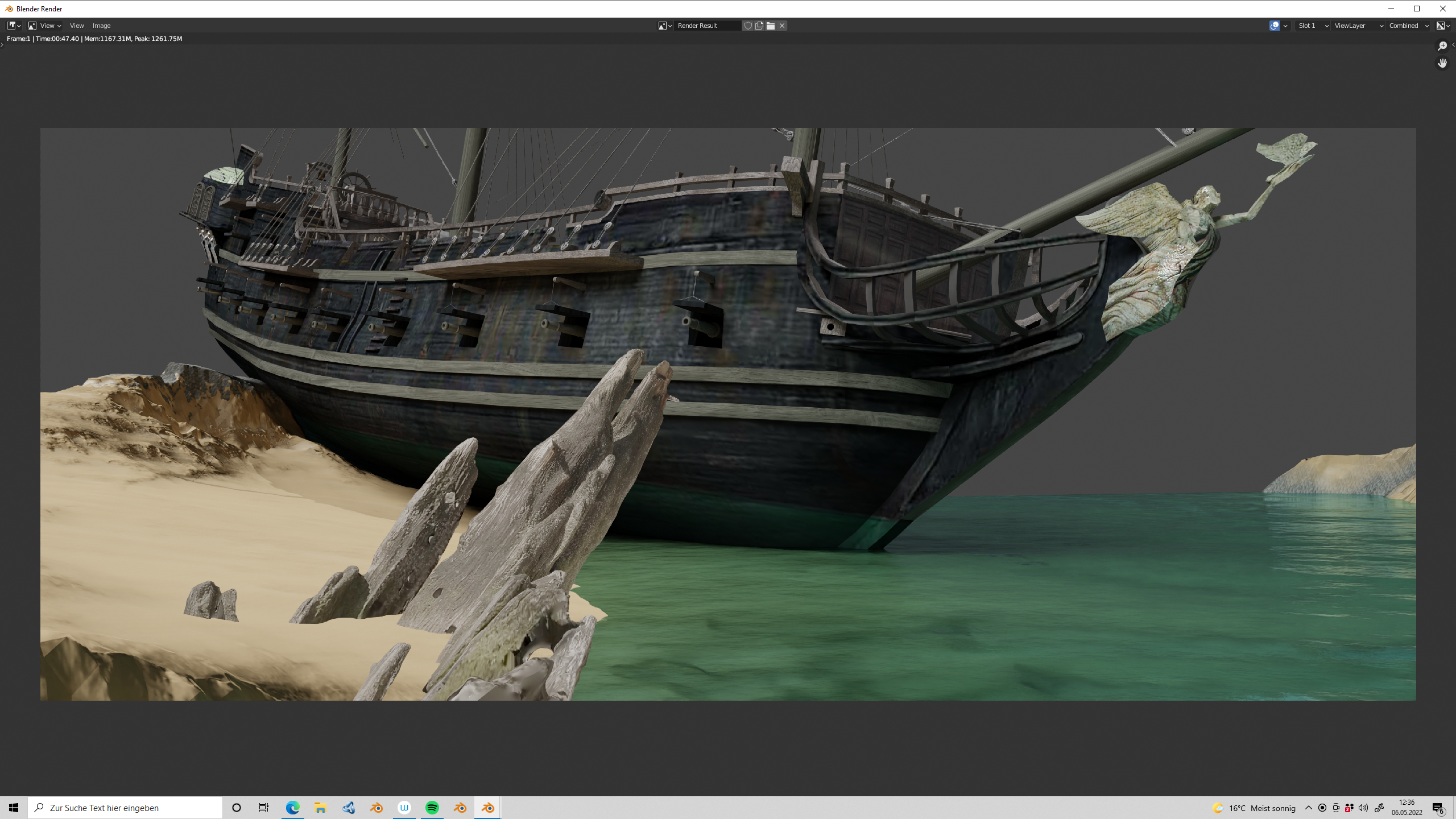
Task: Open the View mode dropdown button
Action: click(44, 26)
